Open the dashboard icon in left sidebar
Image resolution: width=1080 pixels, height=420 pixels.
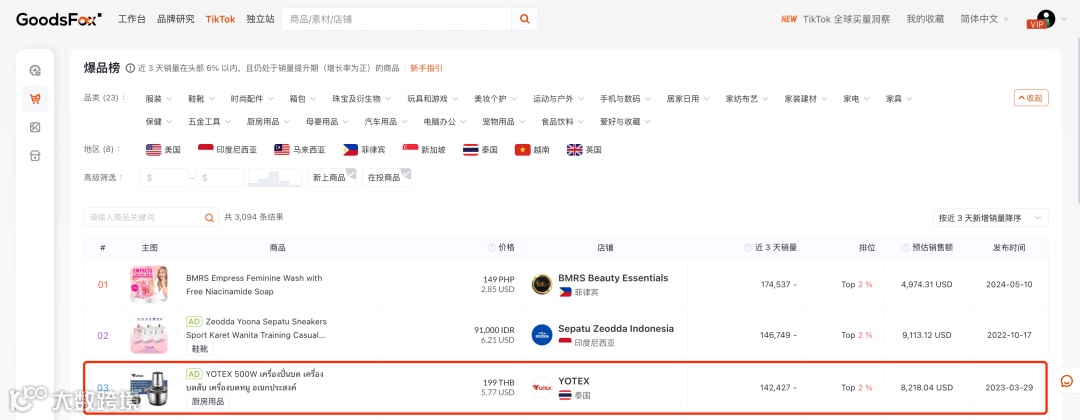pyautogui.click(x=35, y=70)
